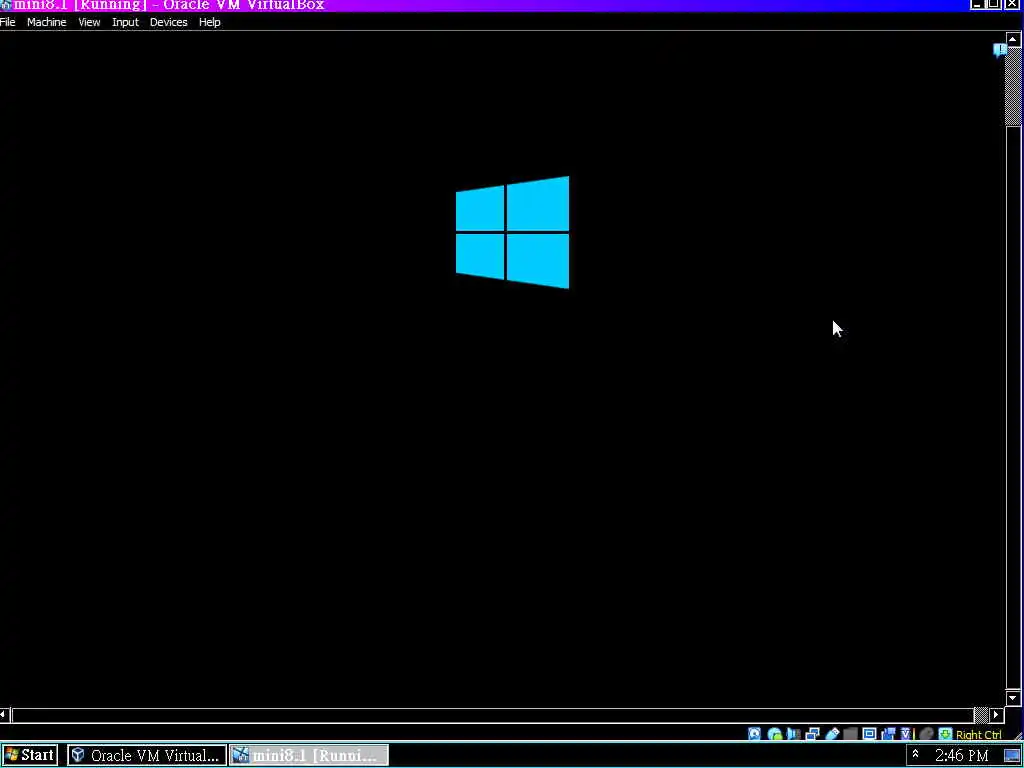This screenshot has height=768, width=1024.
Task: Open the Machine menu
Action: [x=46, y=22]
